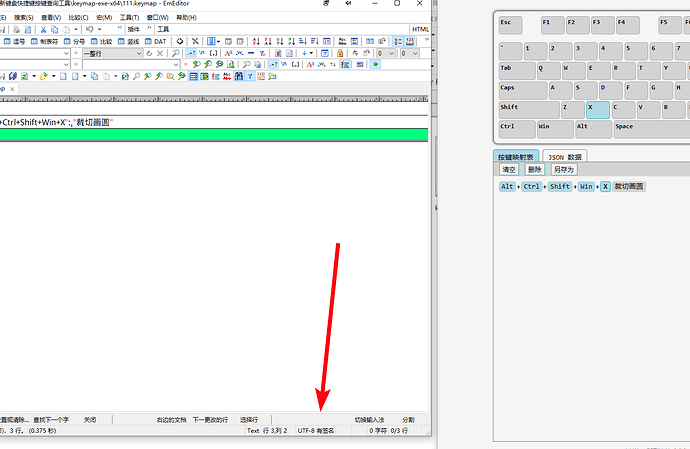Toggle the highlighted X key on keyboard
Screen dimensions: 690x449
[597, 108]
